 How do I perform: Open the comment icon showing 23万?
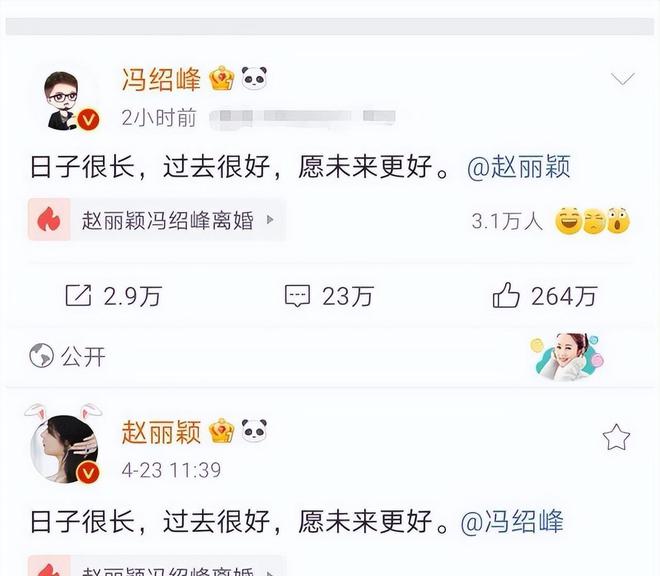(298, 296)
